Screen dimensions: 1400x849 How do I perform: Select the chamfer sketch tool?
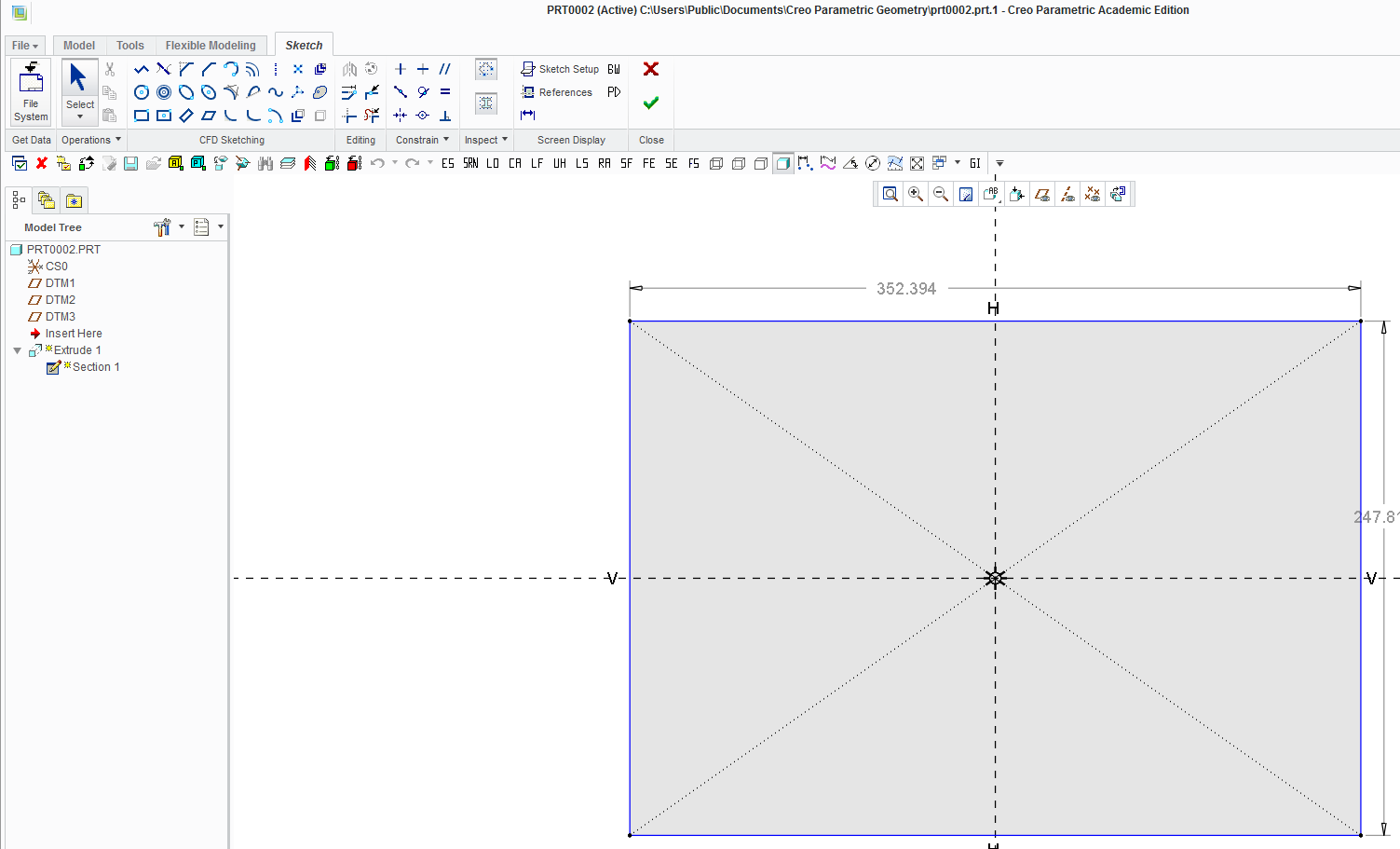click(x=186, y=69)
